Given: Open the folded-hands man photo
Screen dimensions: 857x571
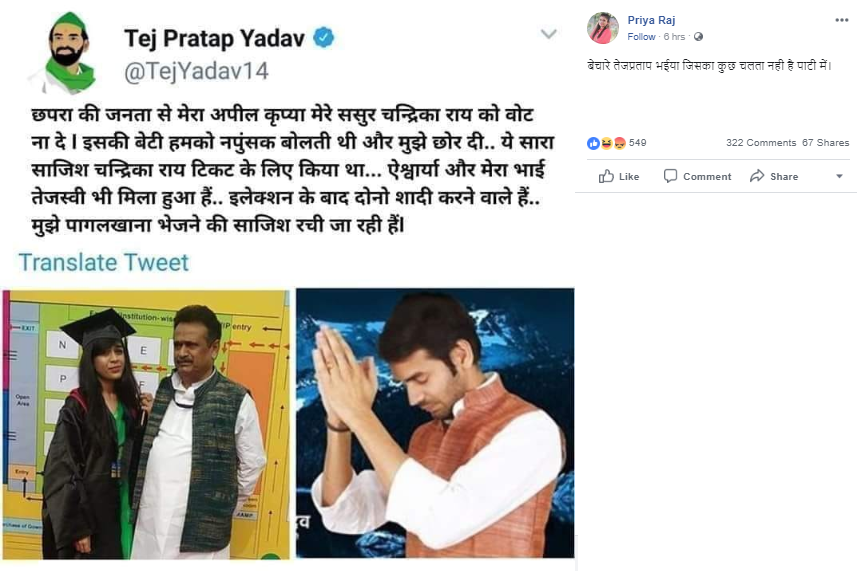Looking at the screenshot, I should 435,423.
